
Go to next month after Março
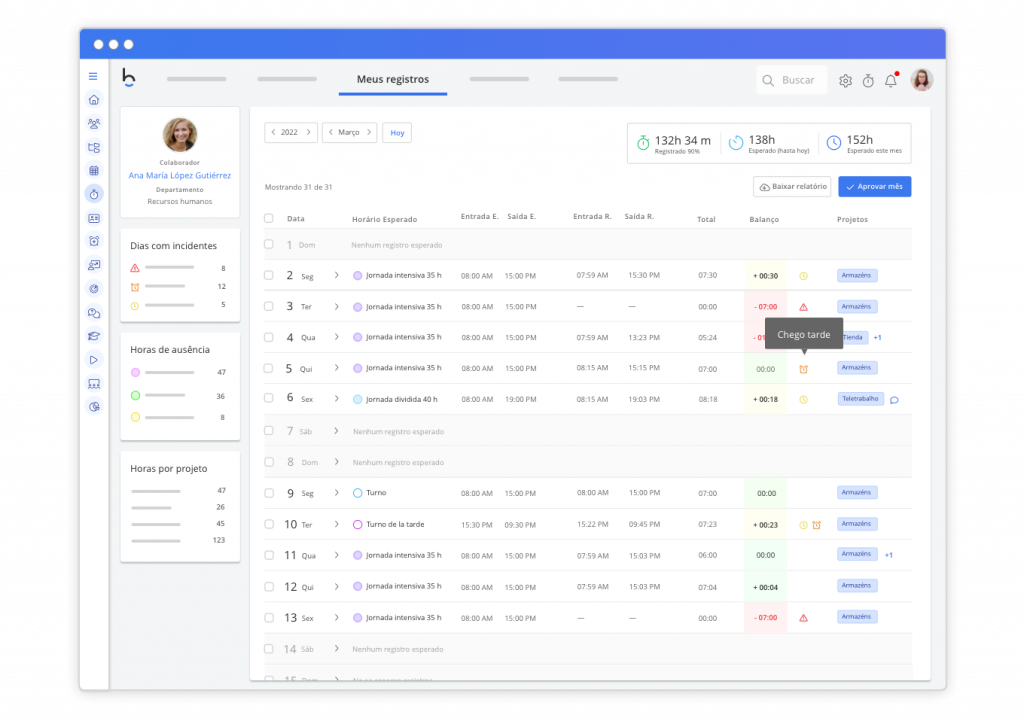(369, 132)
